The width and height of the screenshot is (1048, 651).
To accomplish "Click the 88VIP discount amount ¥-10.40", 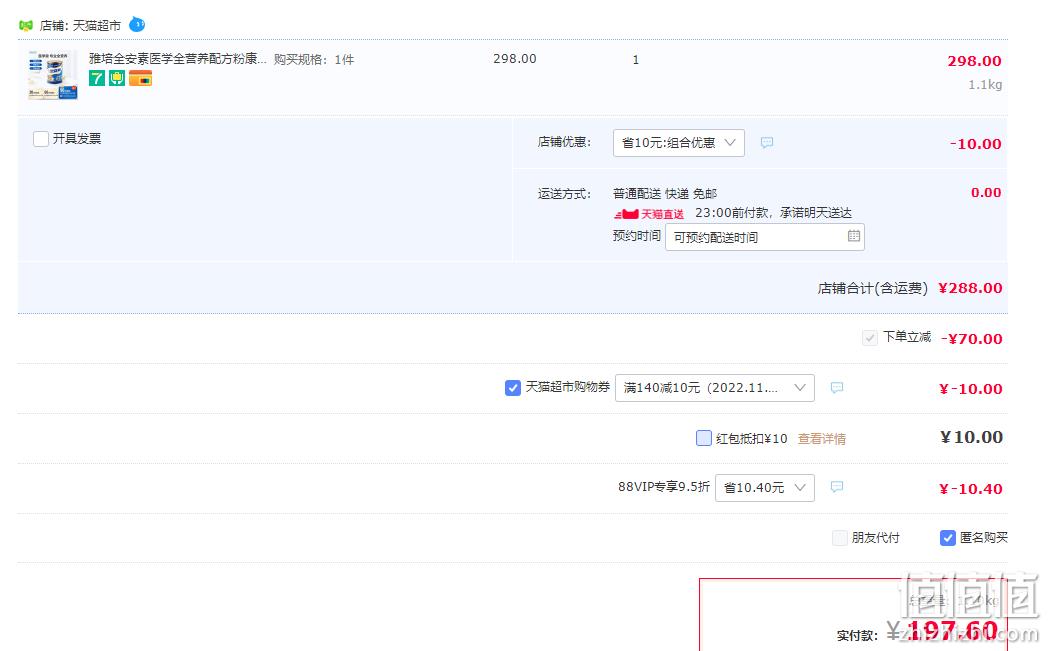I will tap(970, 489).
